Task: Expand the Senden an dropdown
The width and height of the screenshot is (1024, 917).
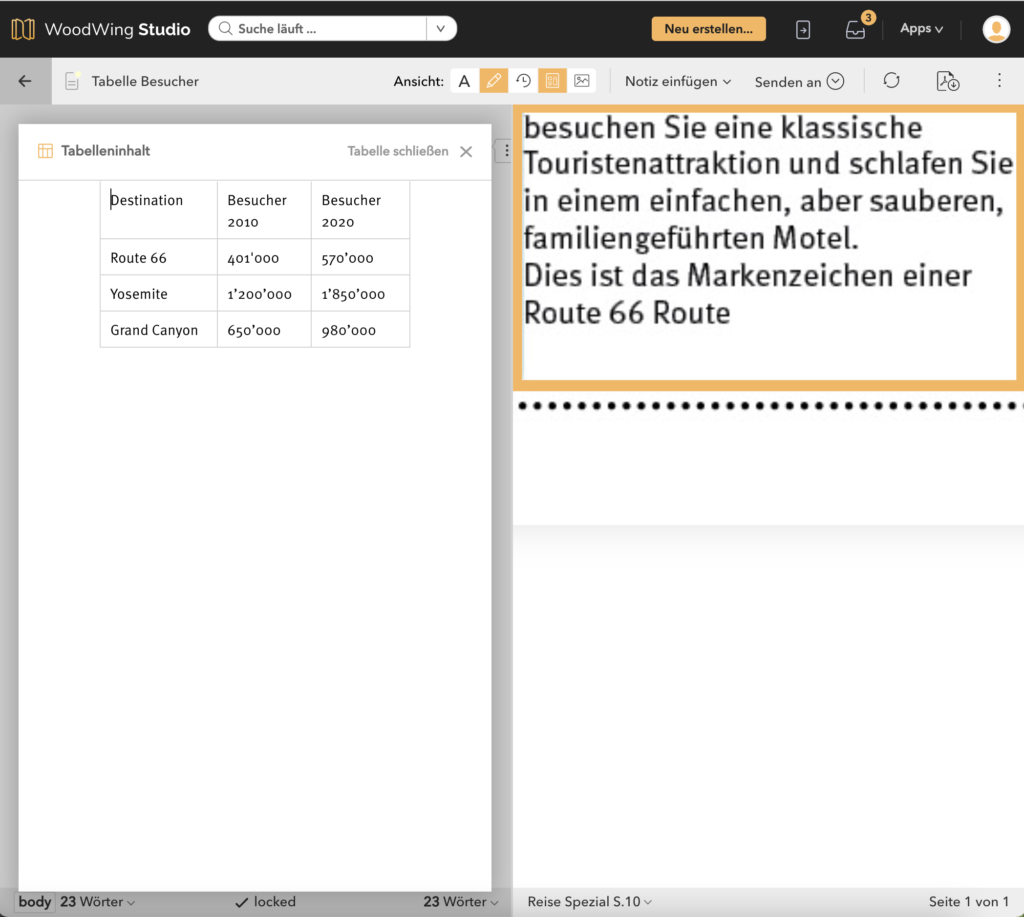Action: point(799,81)
